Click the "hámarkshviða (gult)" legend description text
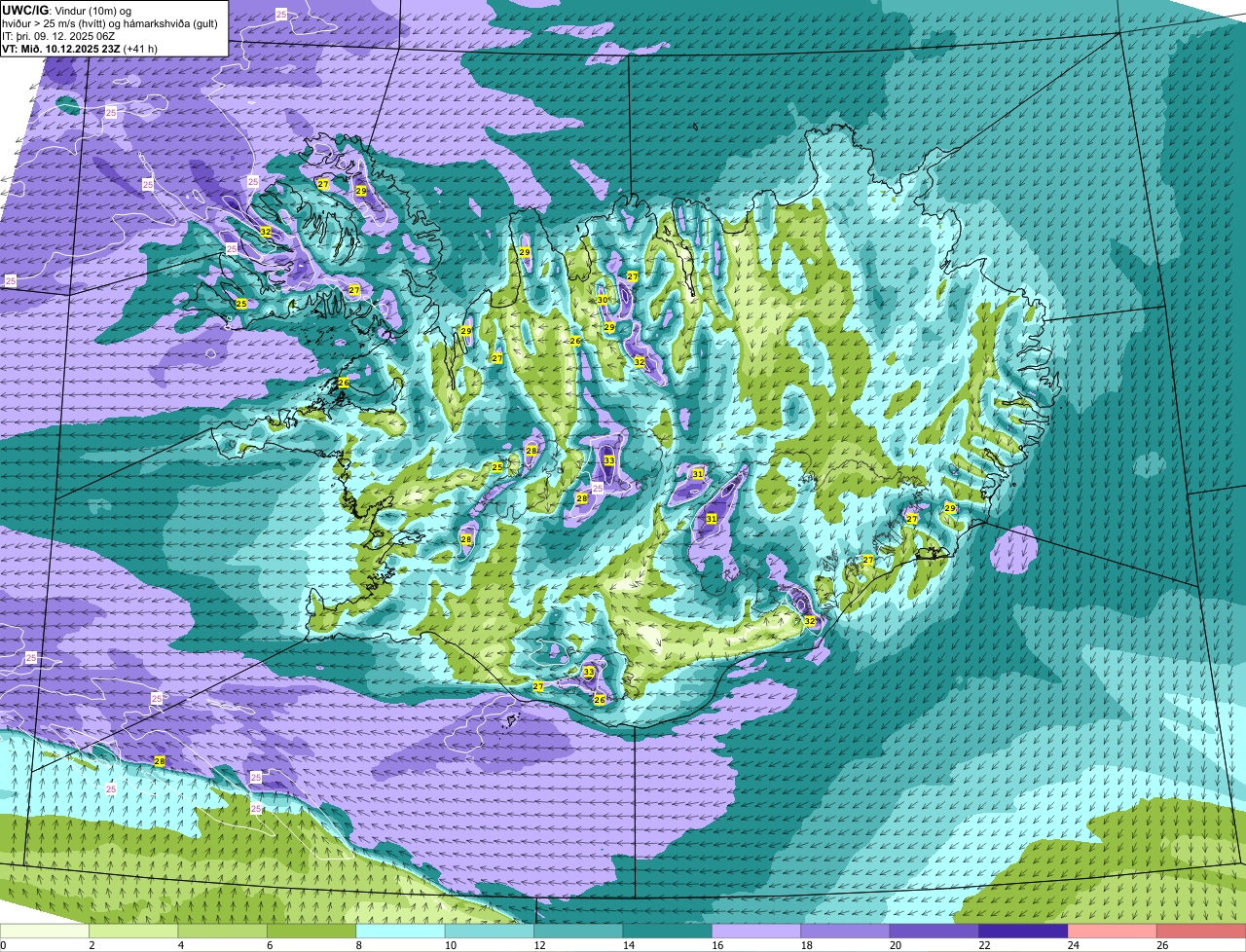The image size is (1246, 952). [168, 23]
